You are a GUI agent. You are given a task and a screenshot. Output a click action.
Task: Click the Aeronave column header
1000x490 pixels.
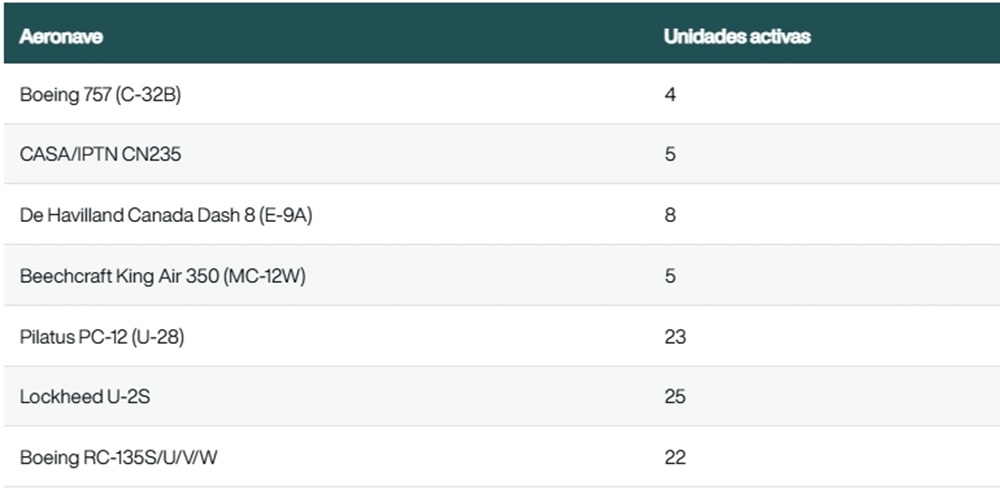pyautogui.click(x=61, y=37)
